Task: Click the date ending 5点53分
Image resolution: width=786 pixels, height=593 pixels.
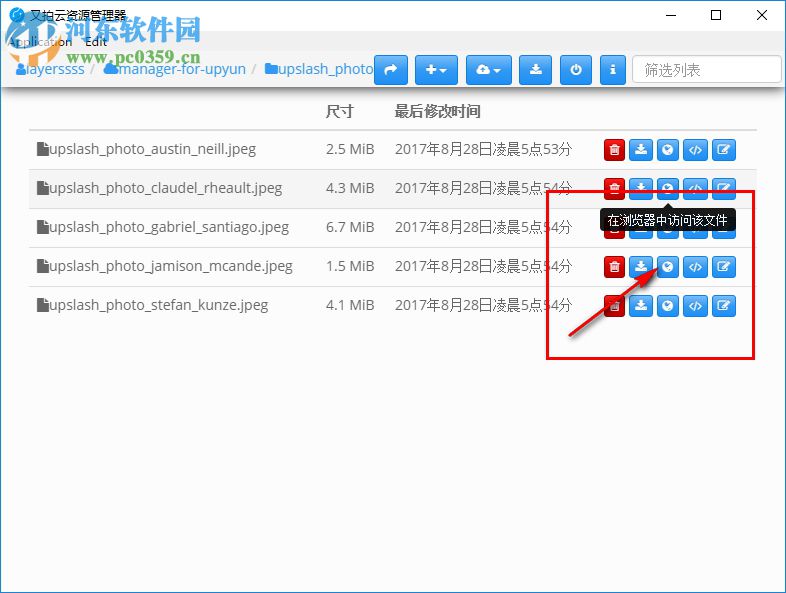Action: pyautogui.click(x=483, y=149)
